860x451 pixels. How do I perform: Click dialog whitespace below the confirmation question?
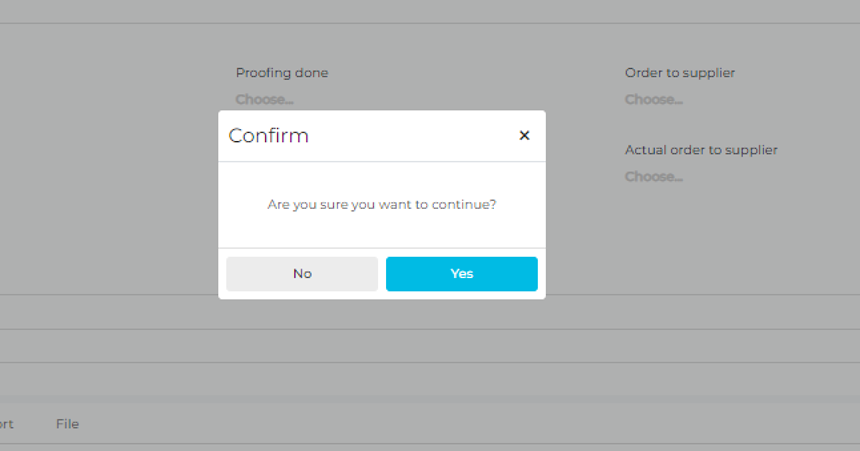[x=382, y=232]
